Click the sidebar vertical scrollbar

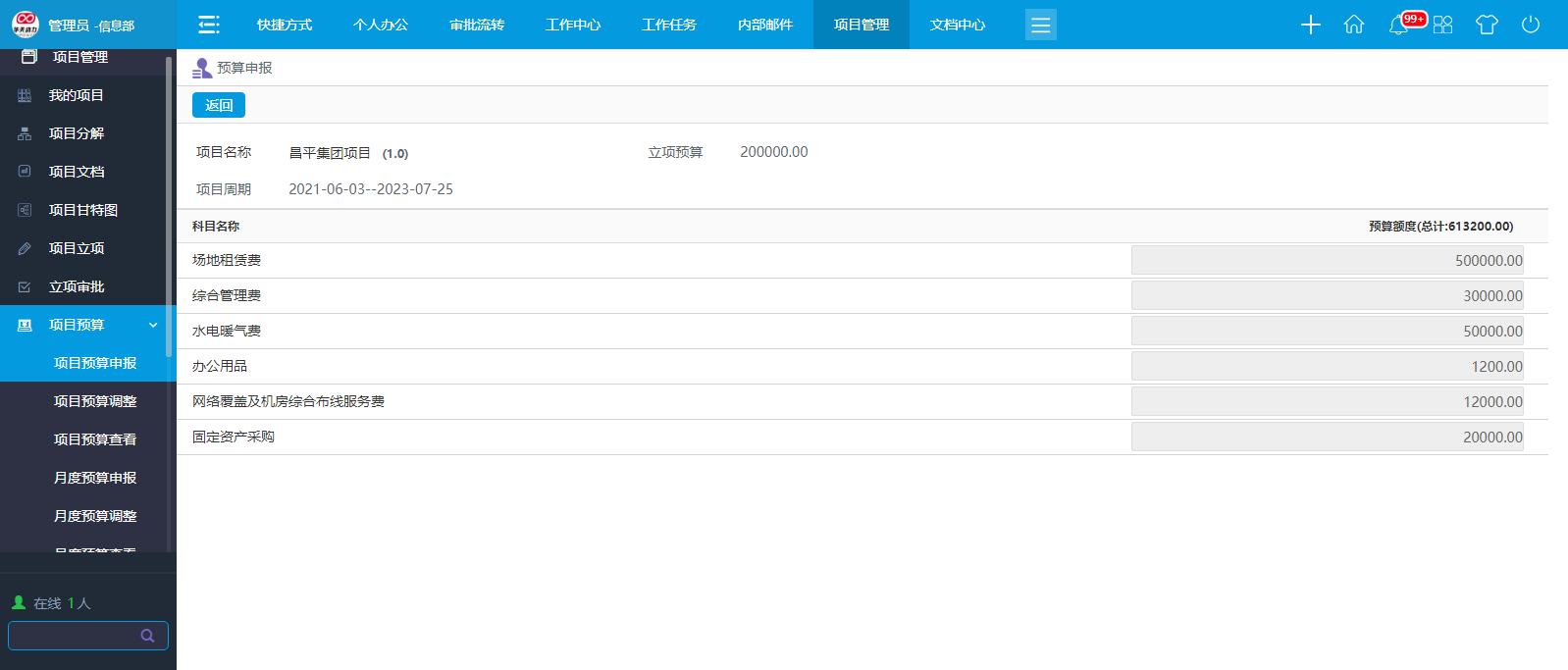(169, 206)
